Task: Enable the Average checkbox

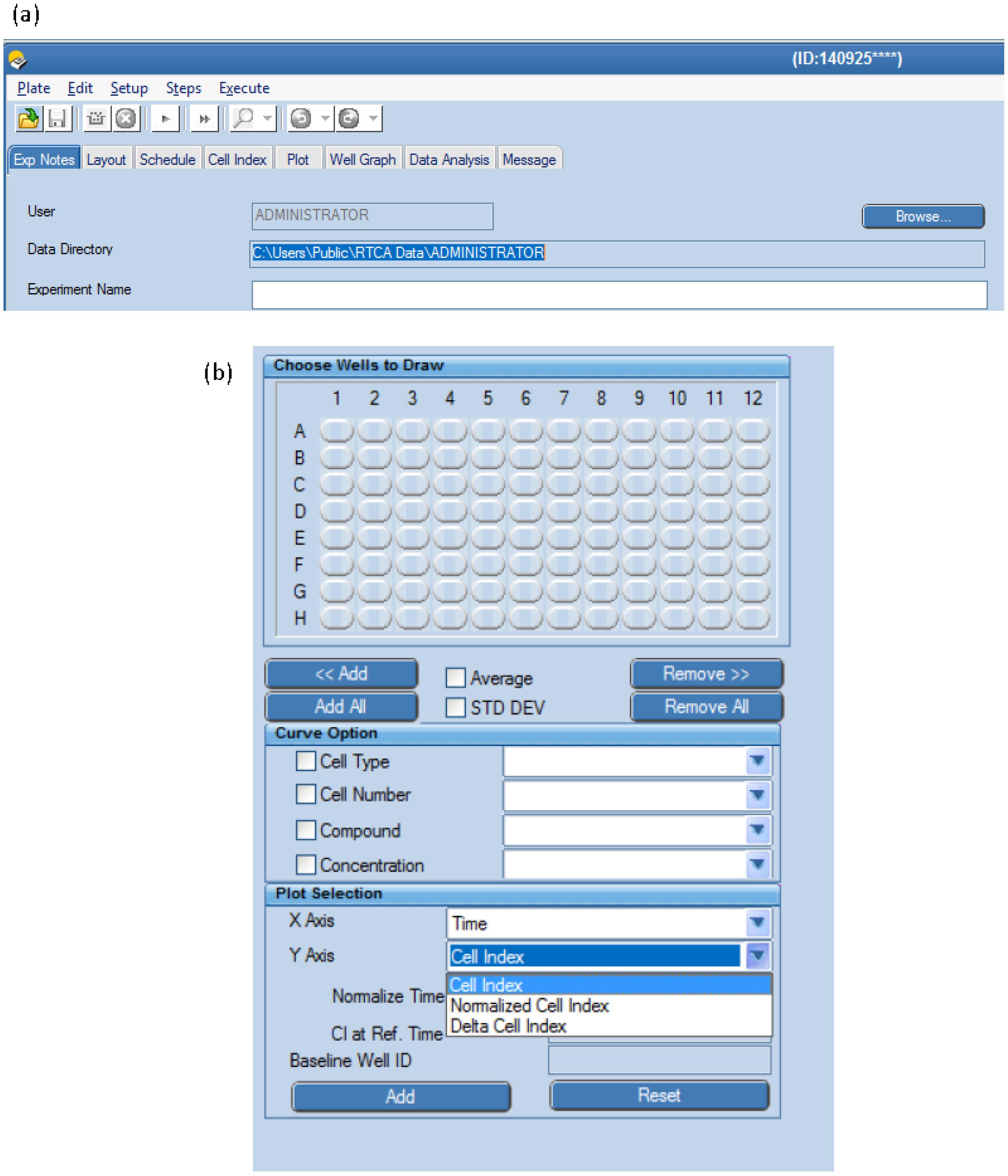Action: (455, 677)
